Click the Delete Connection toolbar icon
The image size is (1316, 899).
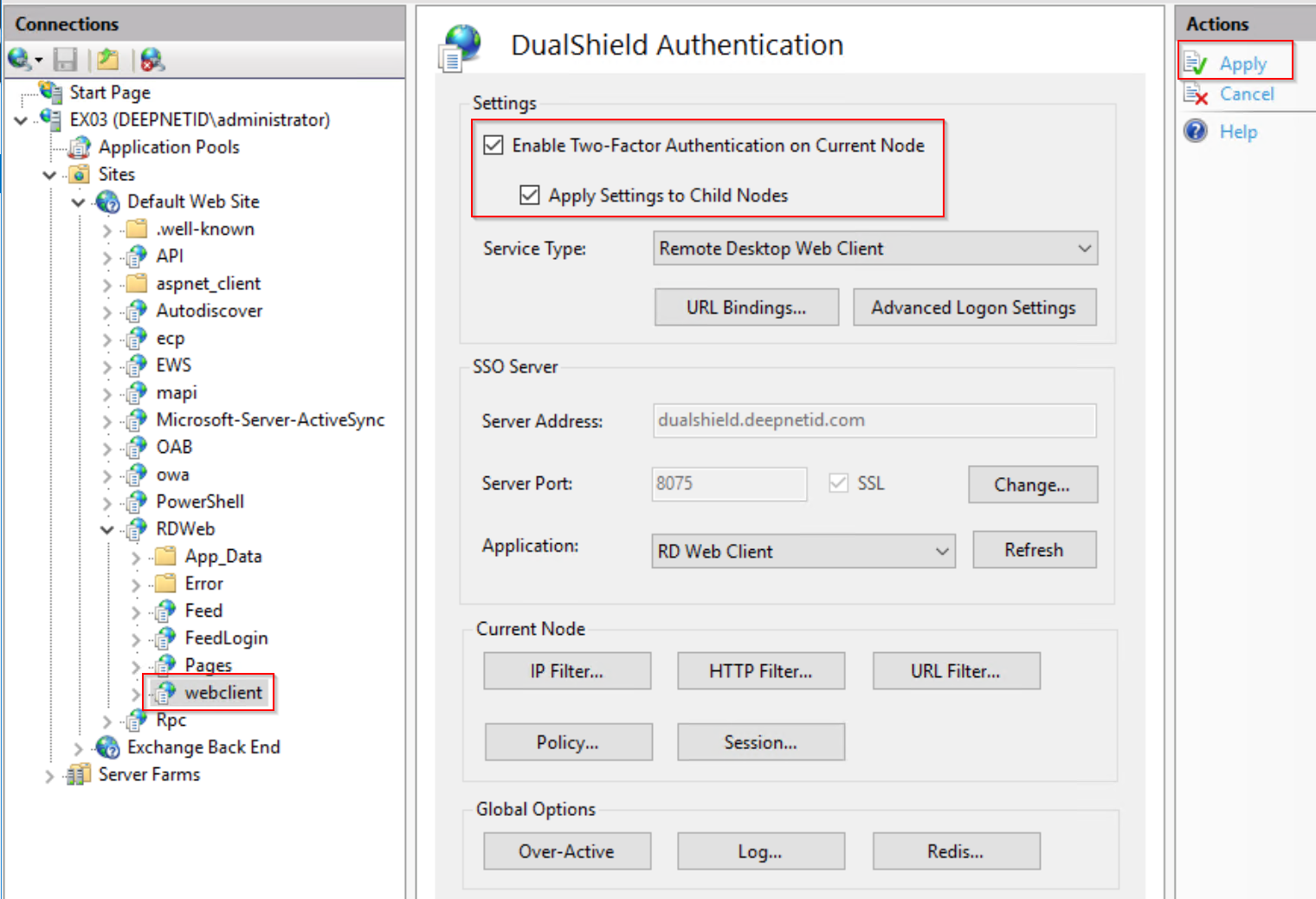(152, 59)
